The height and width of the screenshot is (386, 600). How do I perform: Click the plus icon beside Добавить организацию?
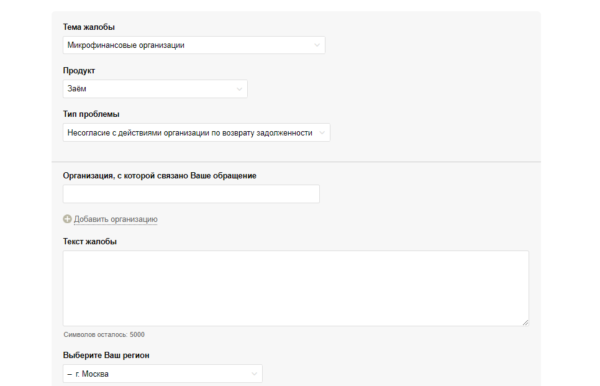click(x=67, y=219)
